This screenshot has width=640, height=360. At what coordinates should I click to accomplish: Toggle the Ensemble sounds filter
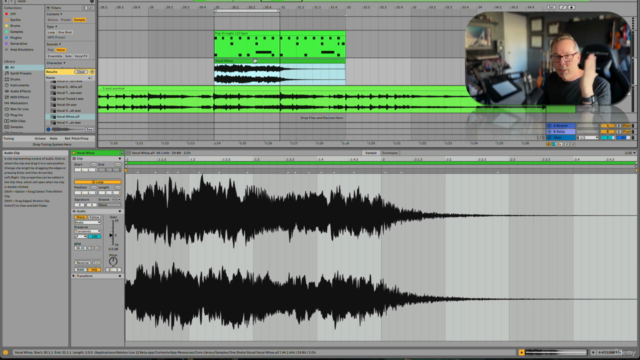55,56
